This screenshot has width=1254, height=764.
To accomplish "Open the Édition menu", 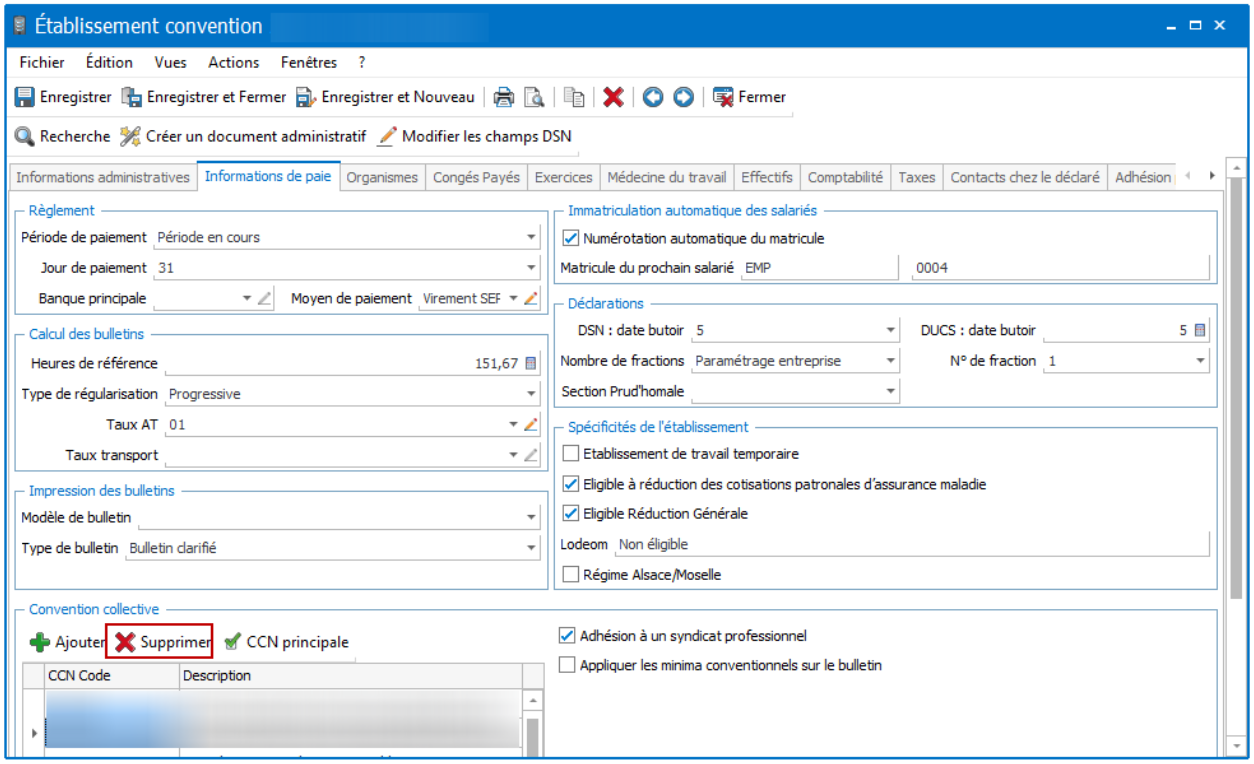I will 109,62.
